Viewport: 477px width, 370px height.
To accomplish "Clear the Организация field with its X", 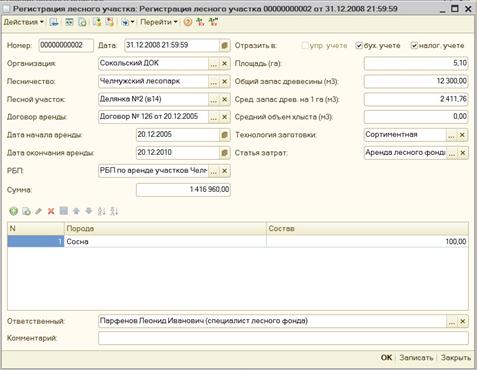I will [x=225, y=63].
